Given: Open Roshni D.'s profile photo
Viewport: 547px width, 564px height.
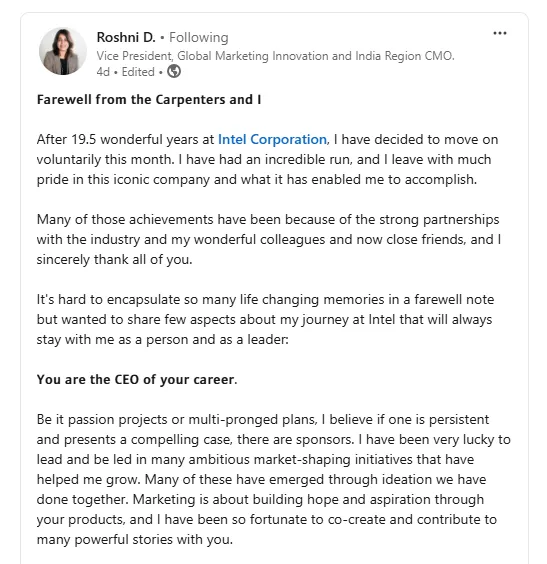Looking at the screenshot, I should 63,51.
